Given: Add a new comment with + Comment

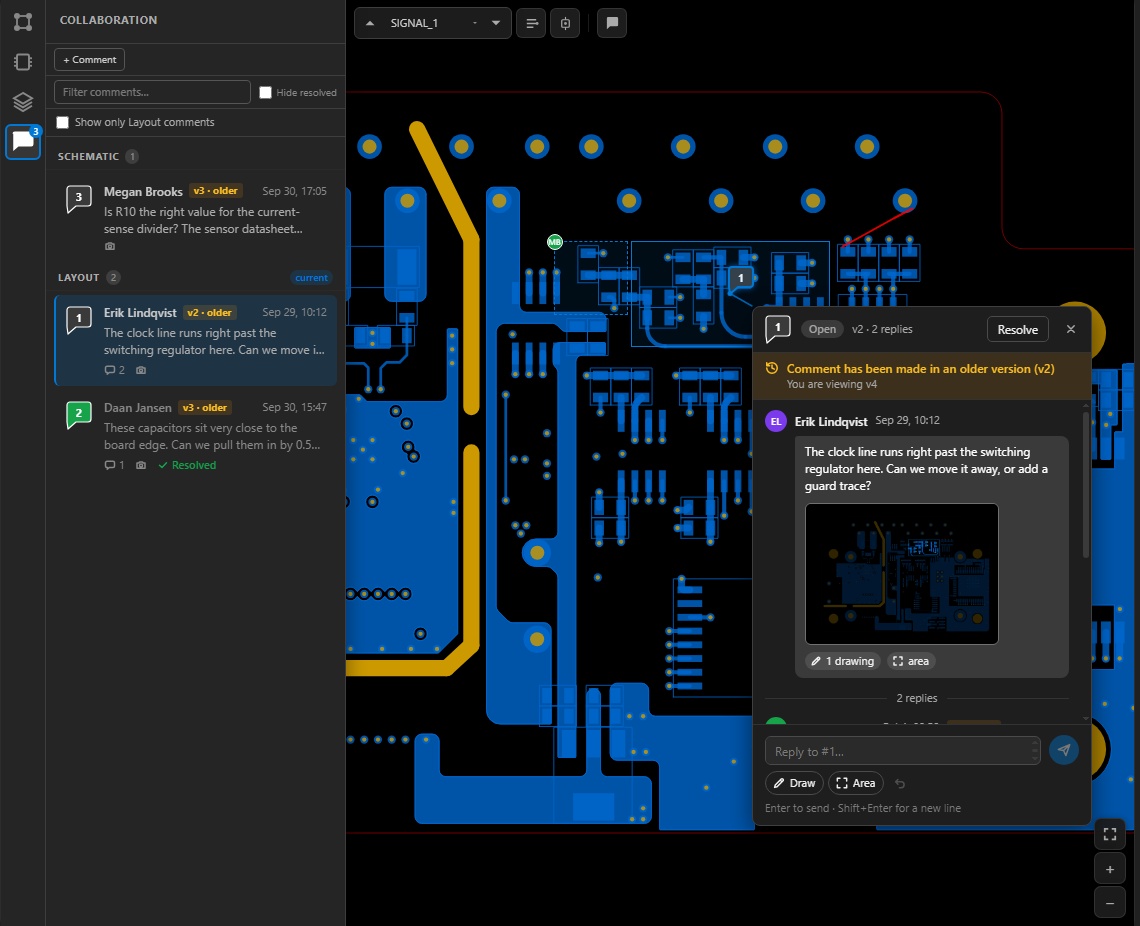Looking at the screenshot, I should tap(89, 60).
